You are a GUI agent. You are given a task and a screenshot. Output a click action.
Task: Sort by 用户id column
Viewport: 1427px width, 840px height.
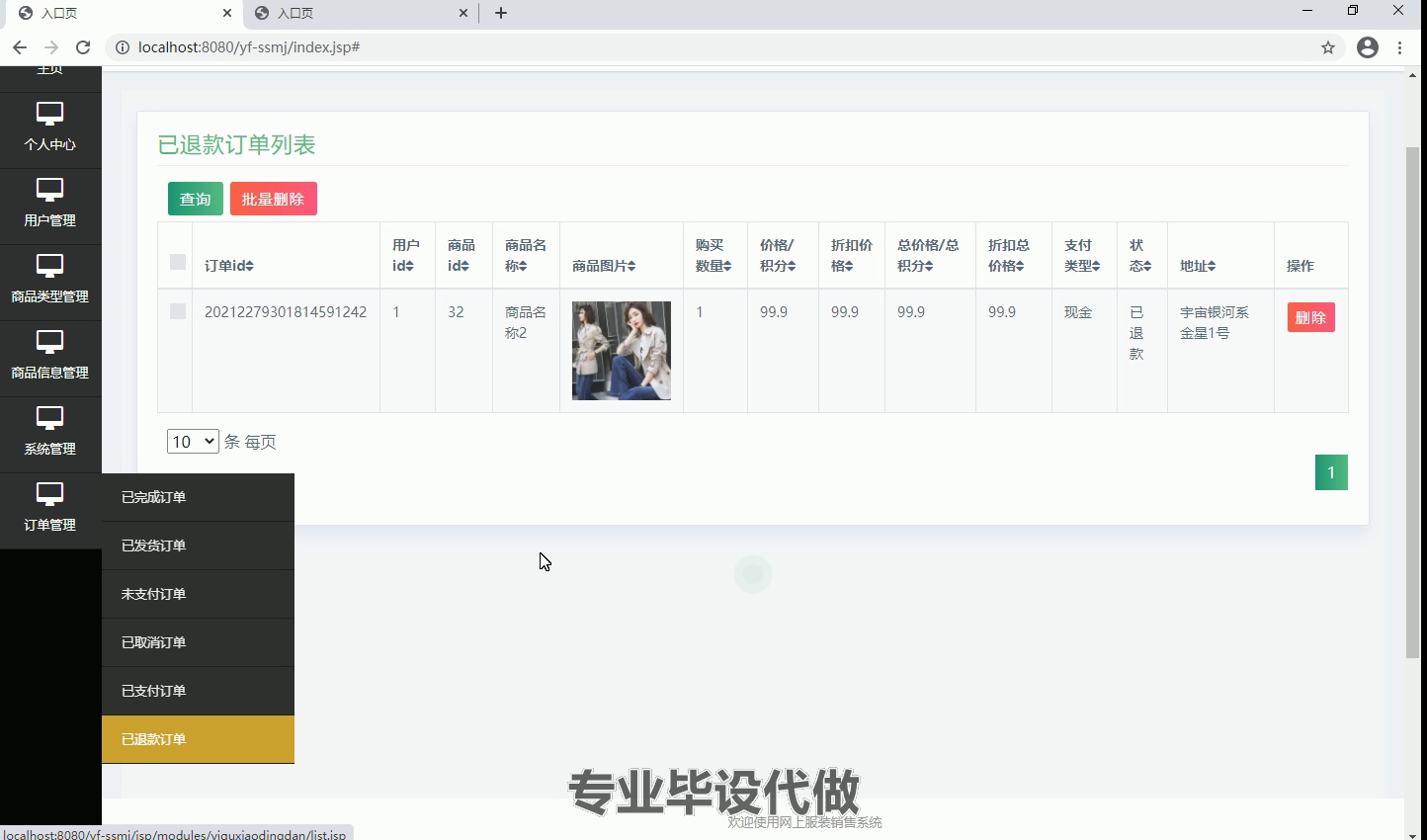405,255
